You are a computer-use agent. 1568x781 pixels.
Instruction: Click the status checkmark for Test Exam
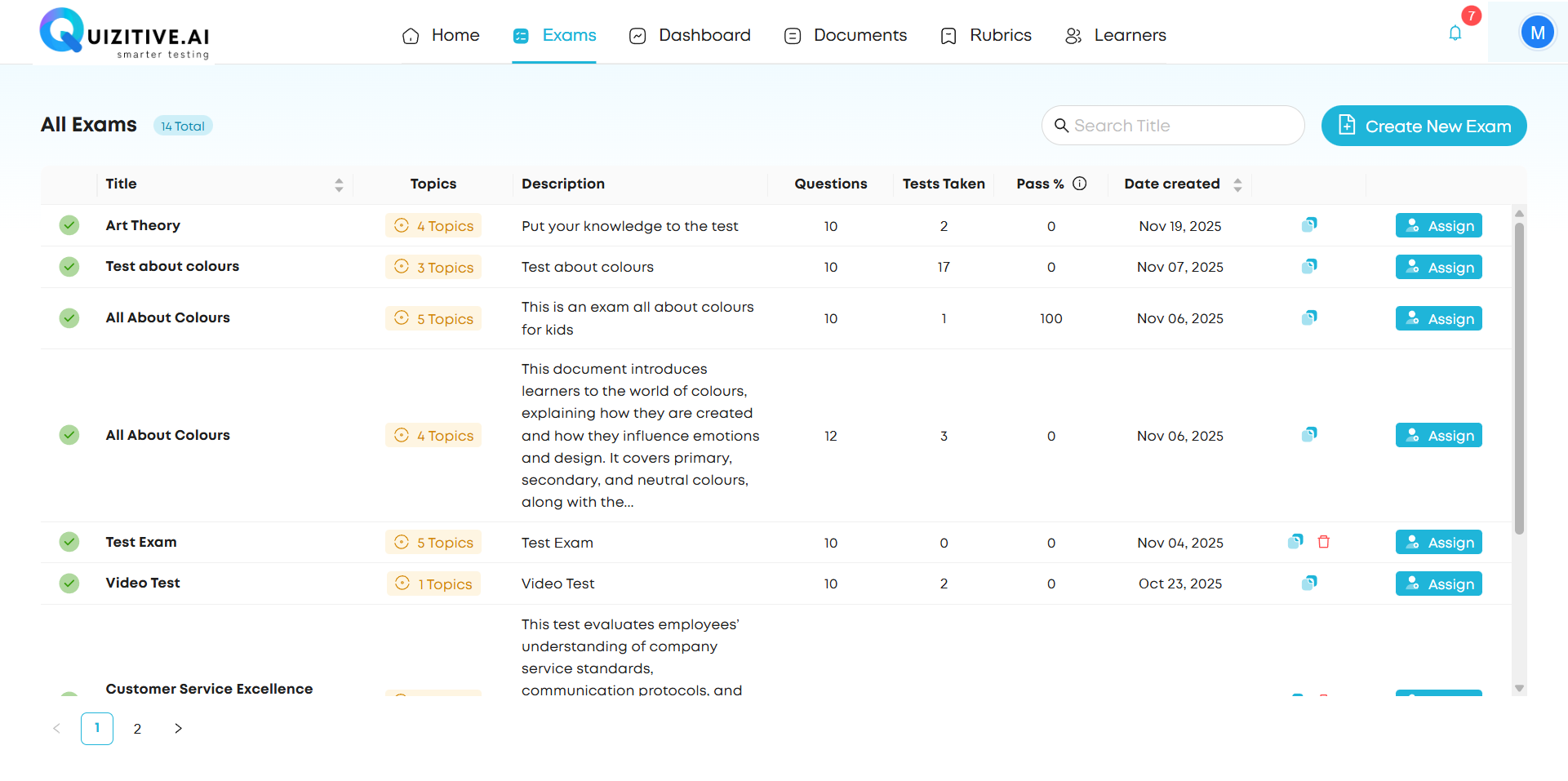[69, 542]
